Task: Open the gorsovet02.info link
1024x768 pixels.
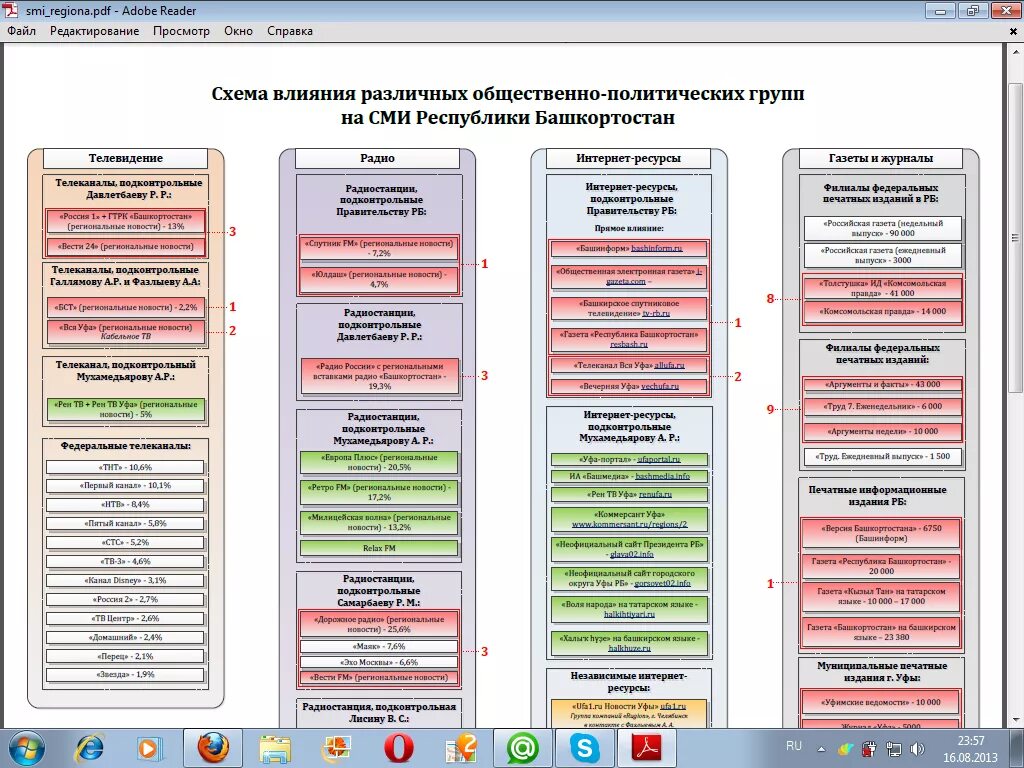Action: click(x=662, y=583)
